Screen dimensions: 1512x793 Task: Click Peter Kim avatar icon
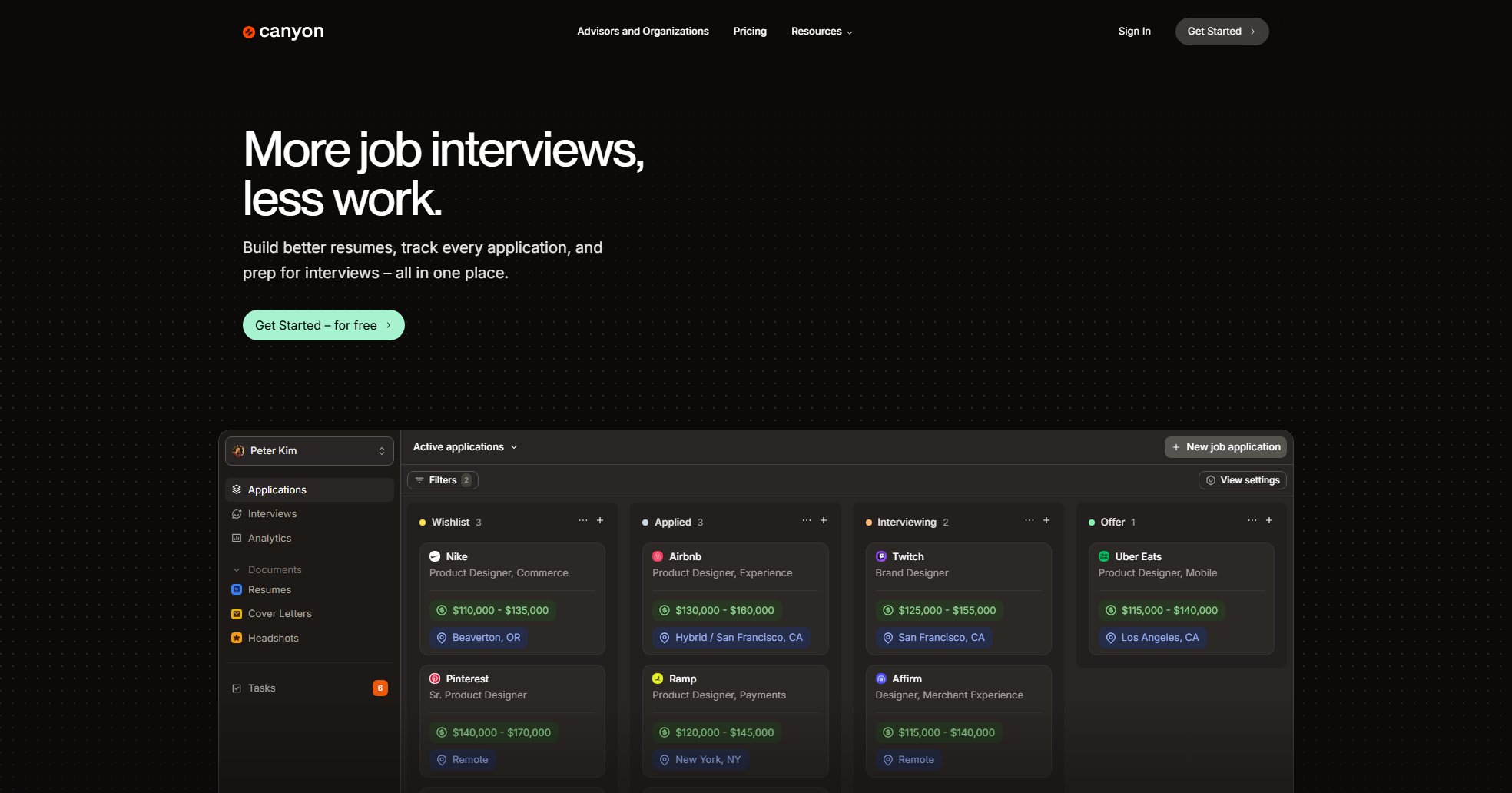tap(239, 451)
